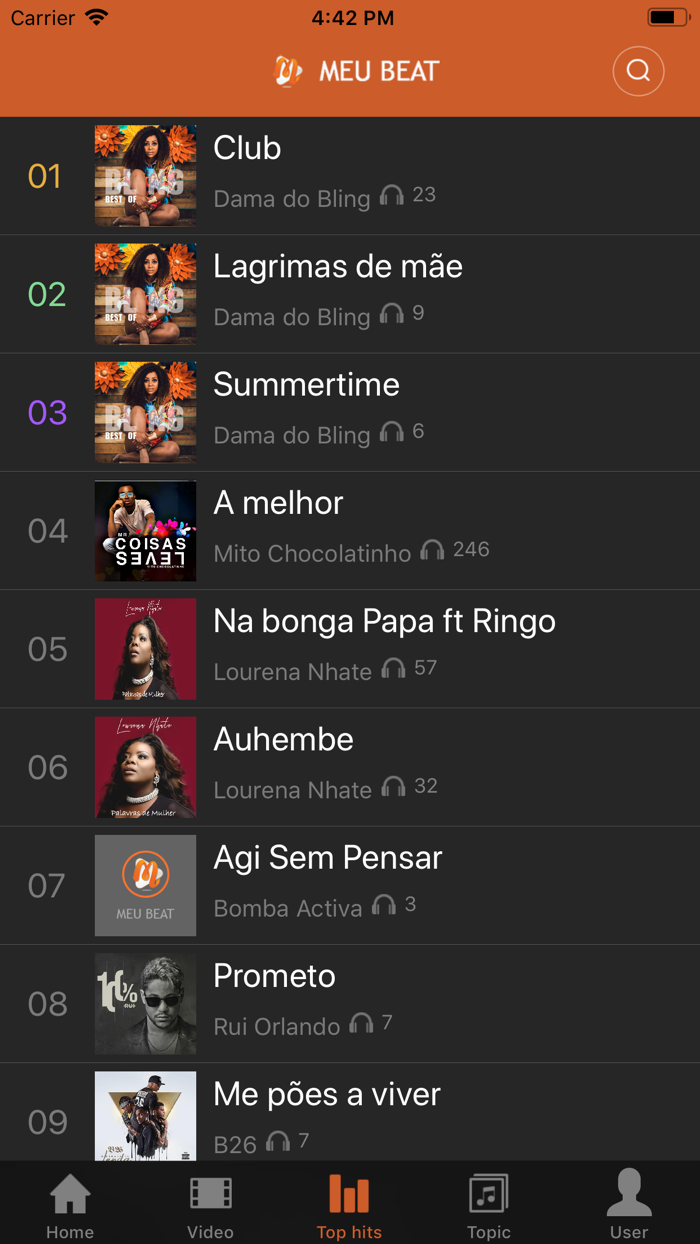Open the search icon in the top bar
The height and width of the screenshot is (1244, 700).
(x=638, y=71)
